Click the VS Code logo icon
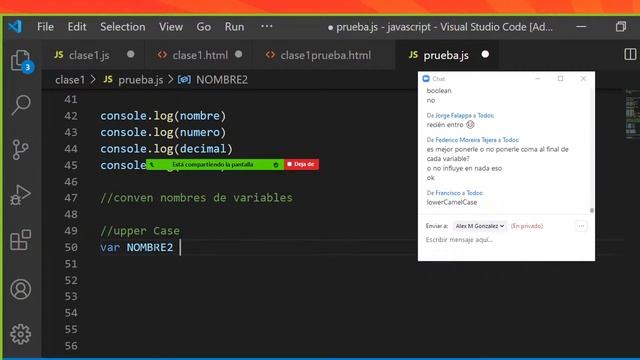 click(15, 27)
